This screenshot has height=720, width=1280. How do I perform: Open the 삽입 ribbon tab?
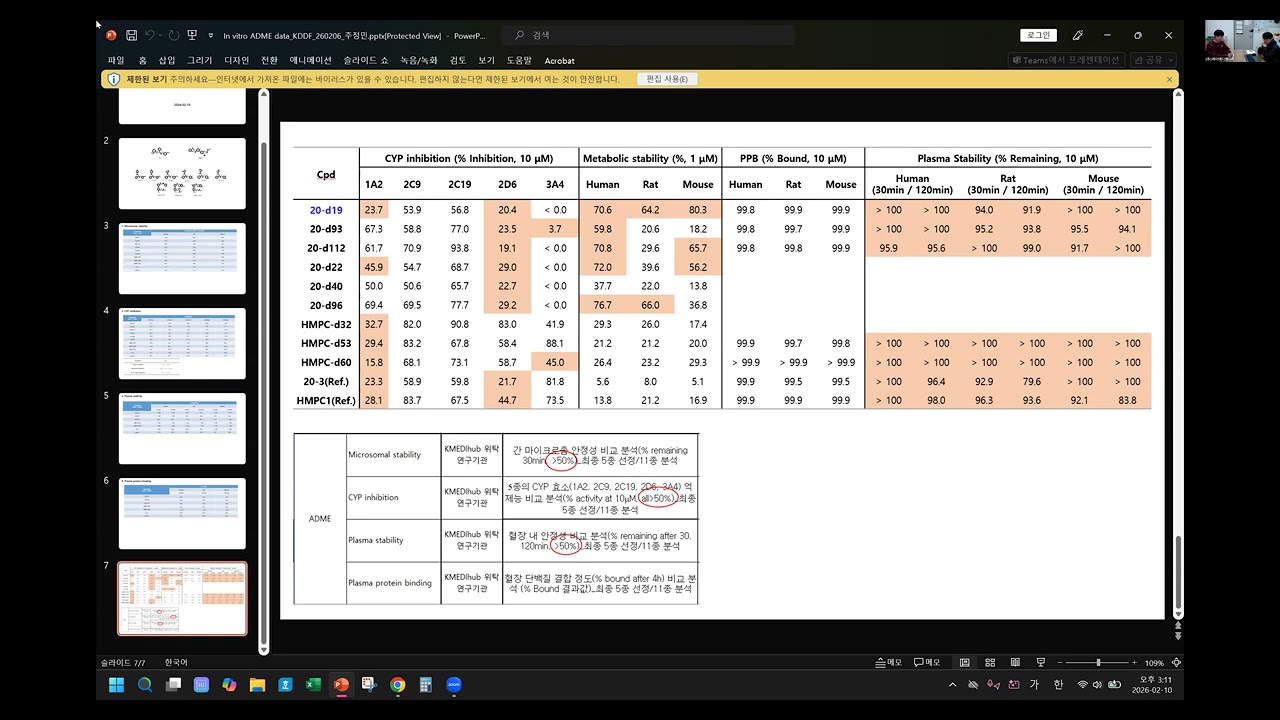tap(167, 60)
